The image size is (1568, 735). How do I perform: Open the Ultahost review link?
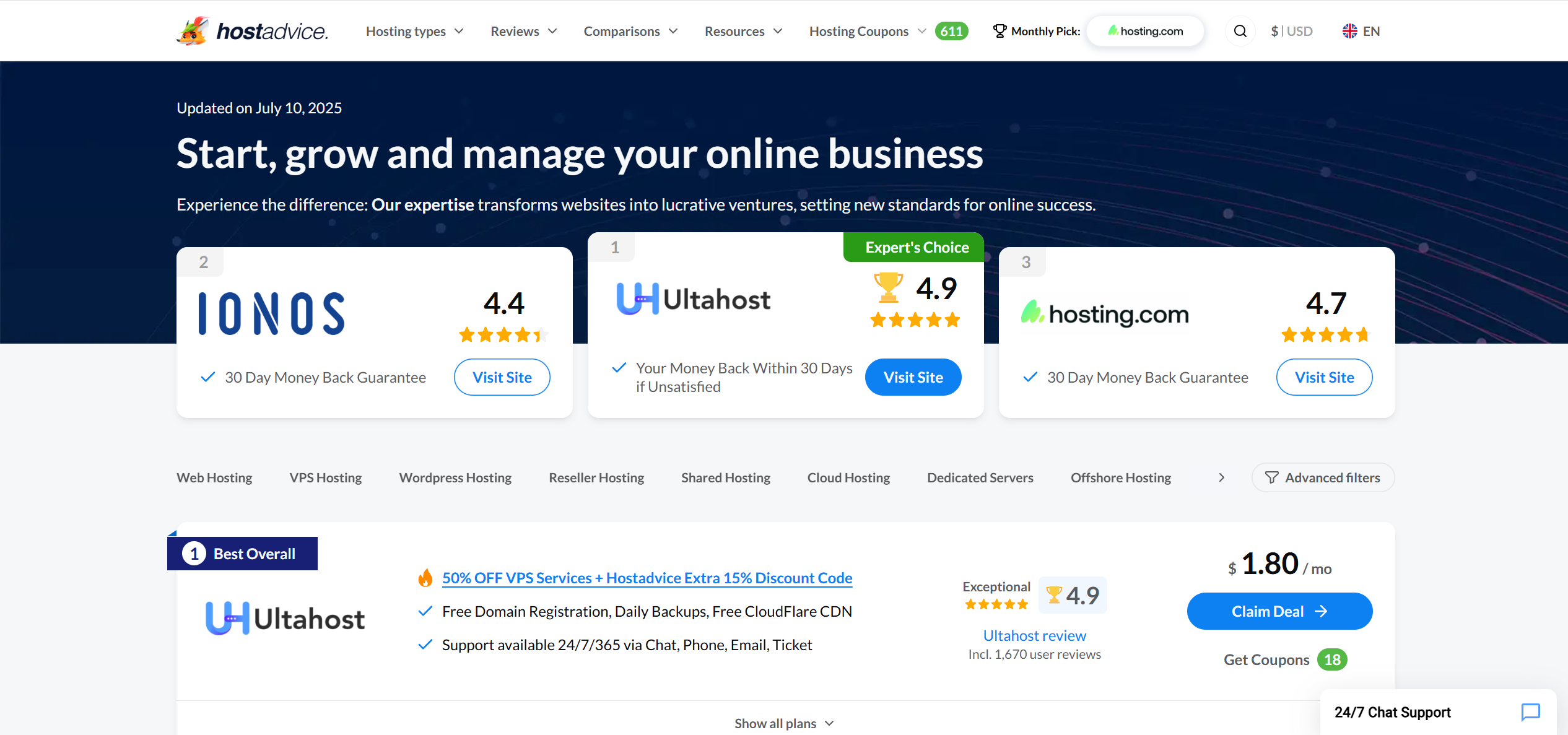click(1034, 635)
